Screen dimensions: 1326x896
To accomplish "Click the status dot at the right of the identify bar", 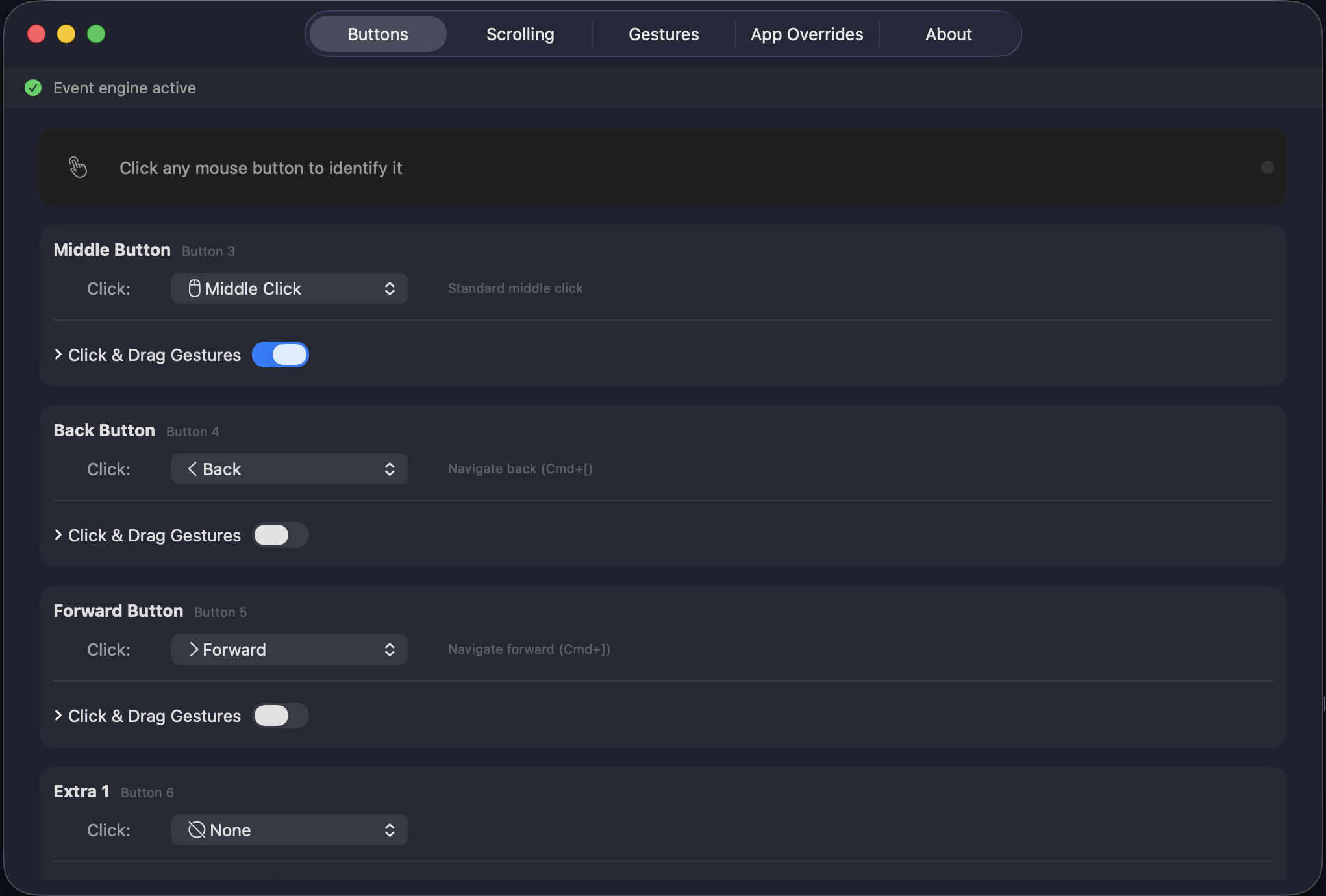I will pyautogui.click(x=1268, y=168).
